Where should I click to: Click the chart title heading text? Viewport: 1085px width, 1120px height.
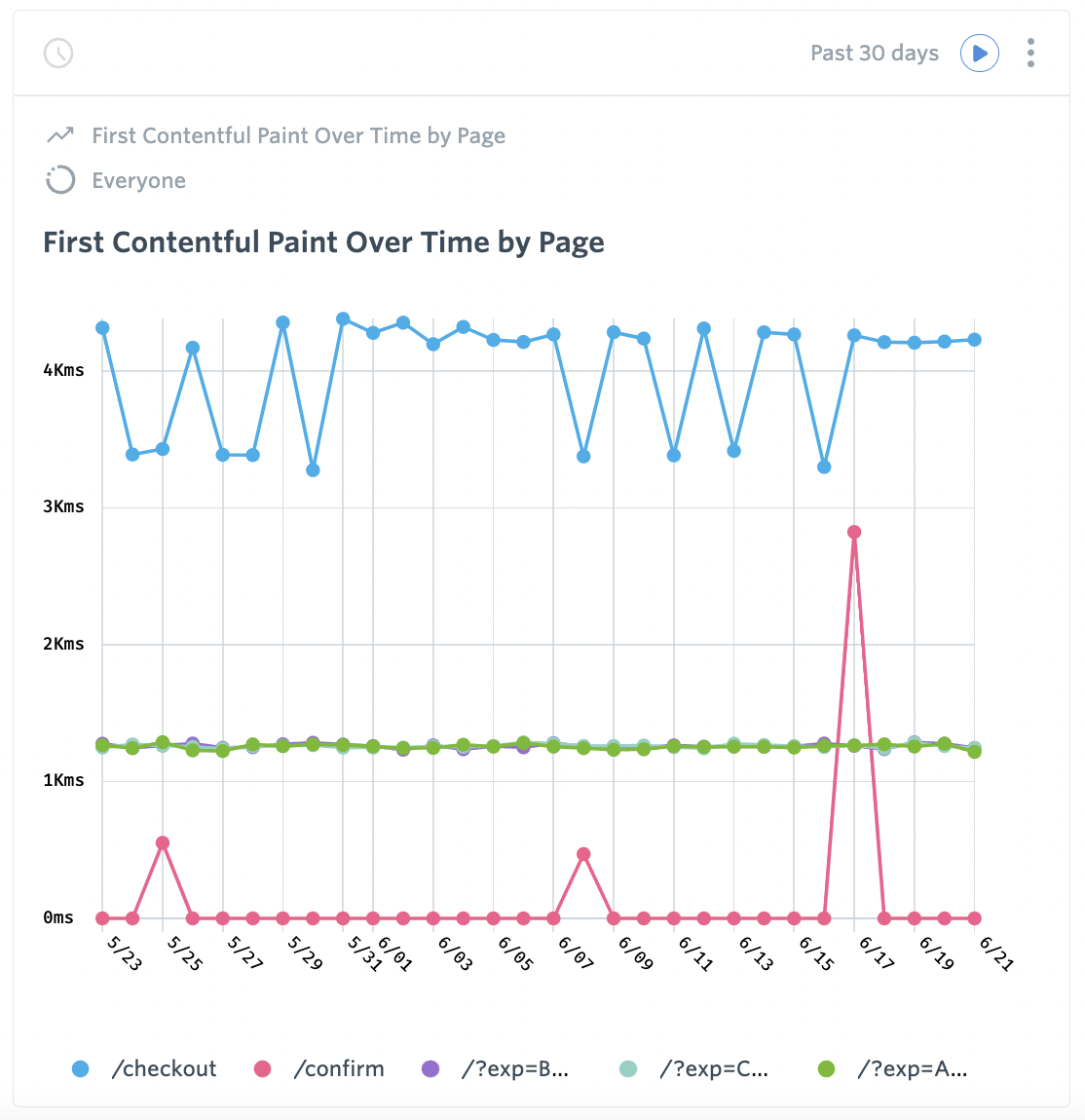pyautogui.click(x=323, y=243)
